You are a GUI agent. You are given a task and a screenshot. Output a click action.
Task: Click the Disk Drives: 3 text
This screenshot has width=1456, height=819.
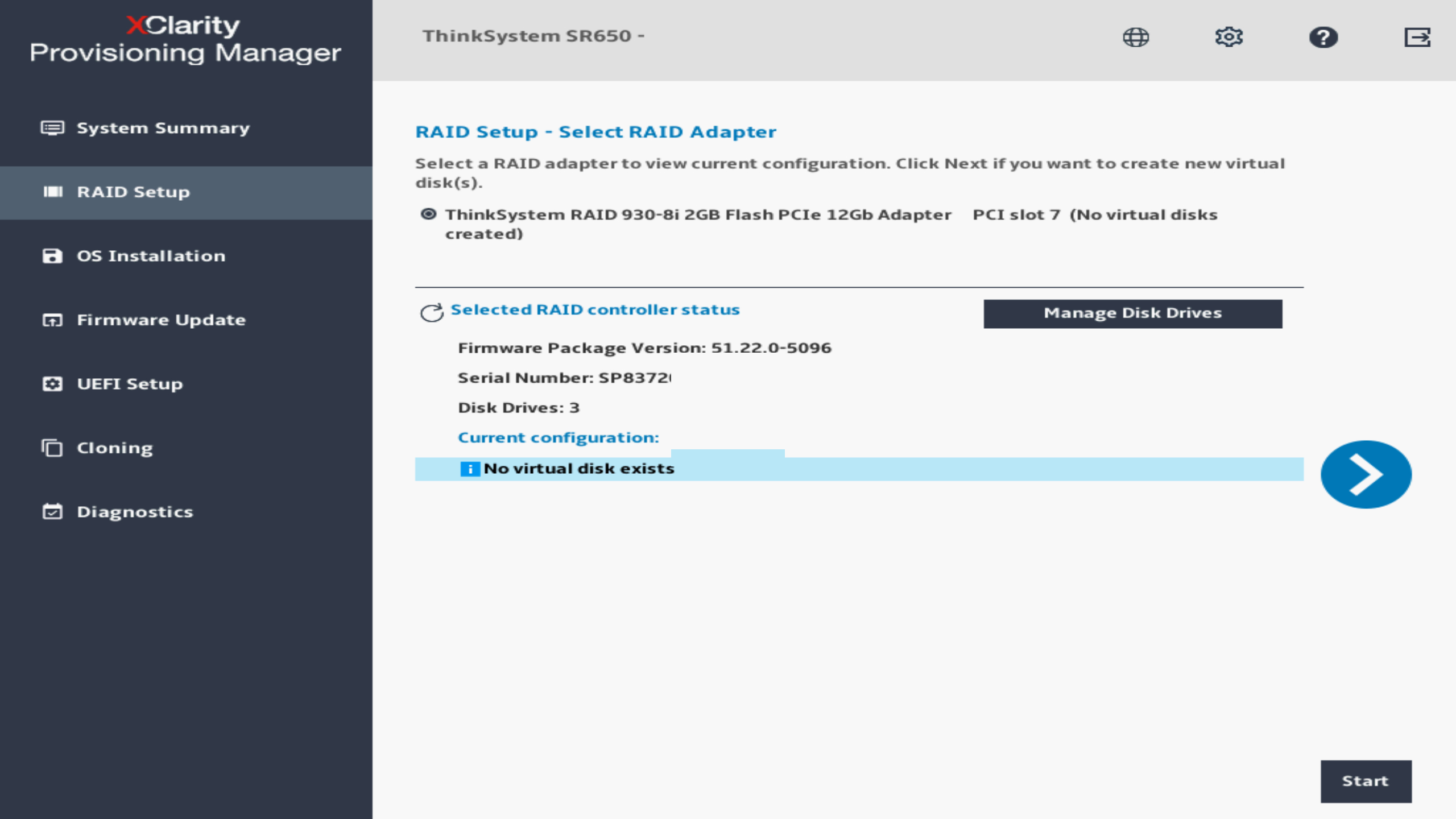pos(519,408)
